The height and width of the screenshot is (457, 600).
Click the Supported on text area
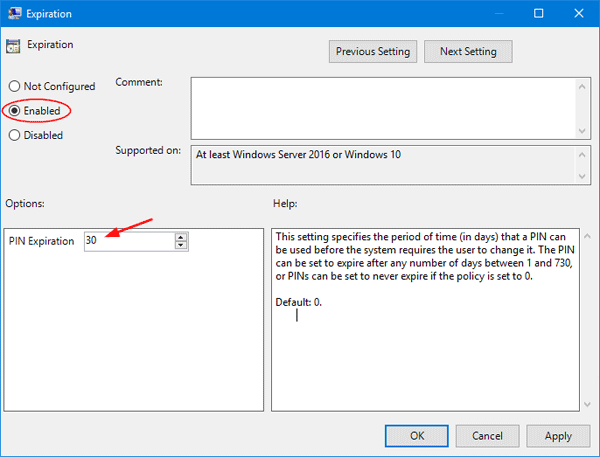click(384, 165)
